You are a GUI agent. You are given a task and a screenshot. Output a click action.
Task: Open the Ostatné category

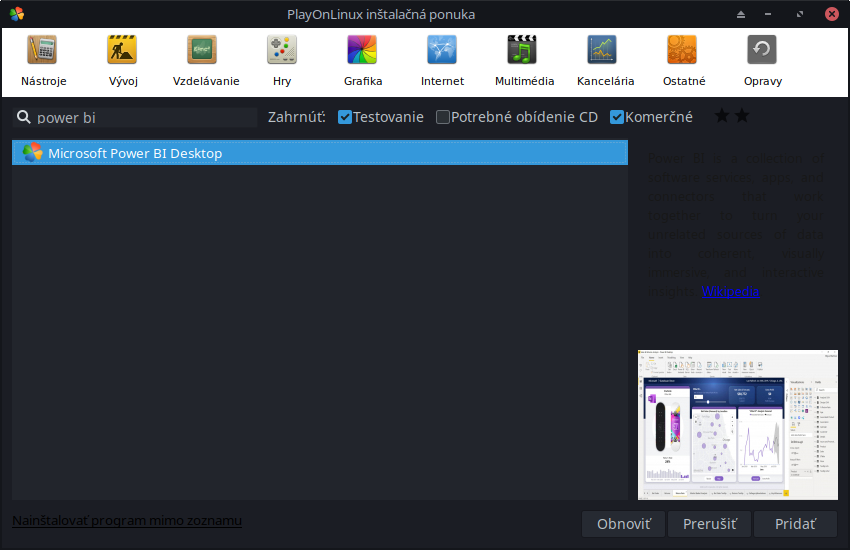tap(684, 61)
